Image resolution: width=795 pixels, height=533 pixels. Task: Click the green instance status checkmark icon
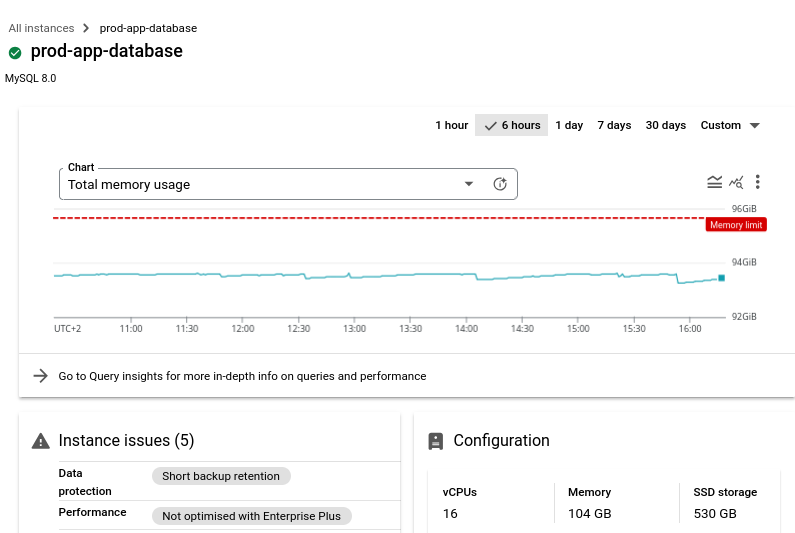point(15,52)
